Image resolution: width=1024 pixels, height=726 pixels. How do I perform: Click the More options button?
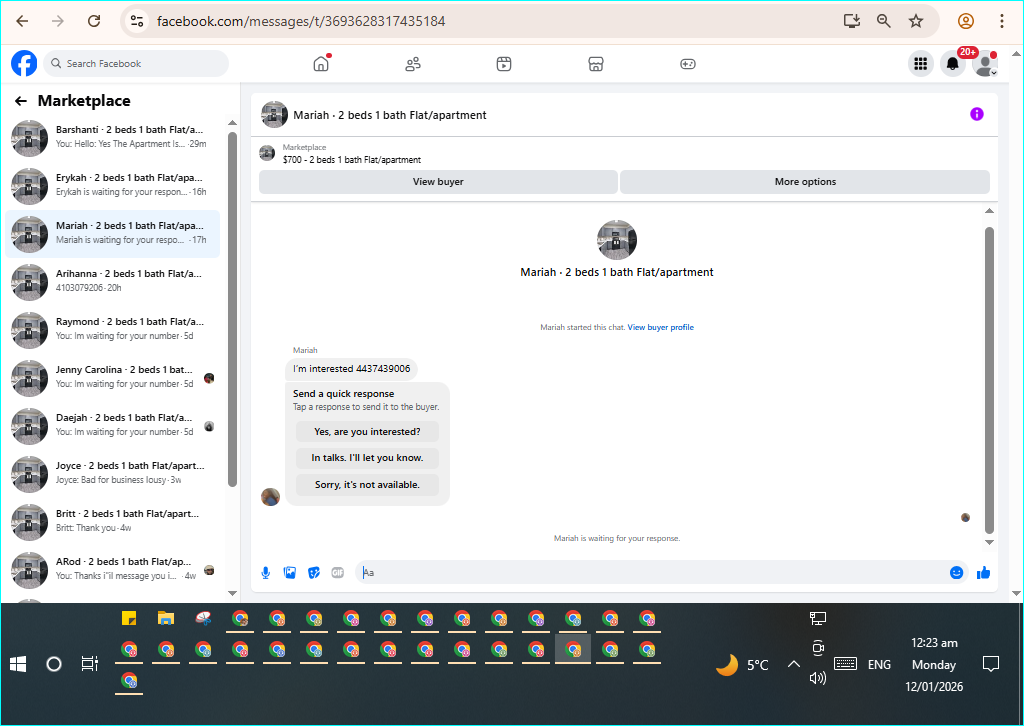[x=805, y=182]
